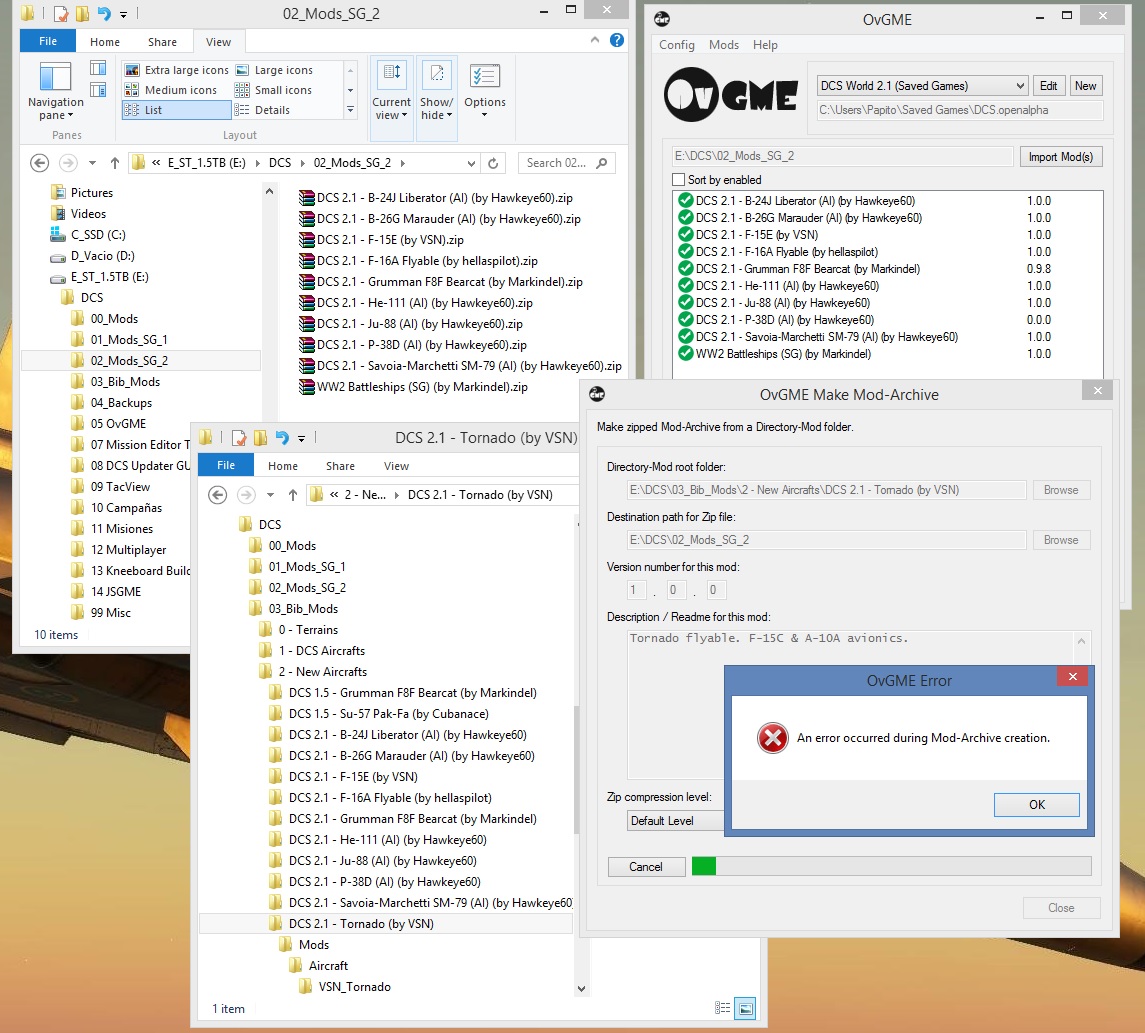Click the major version number field
The width and height of the screenshot is (1145, 1033).
coord(636,590)
